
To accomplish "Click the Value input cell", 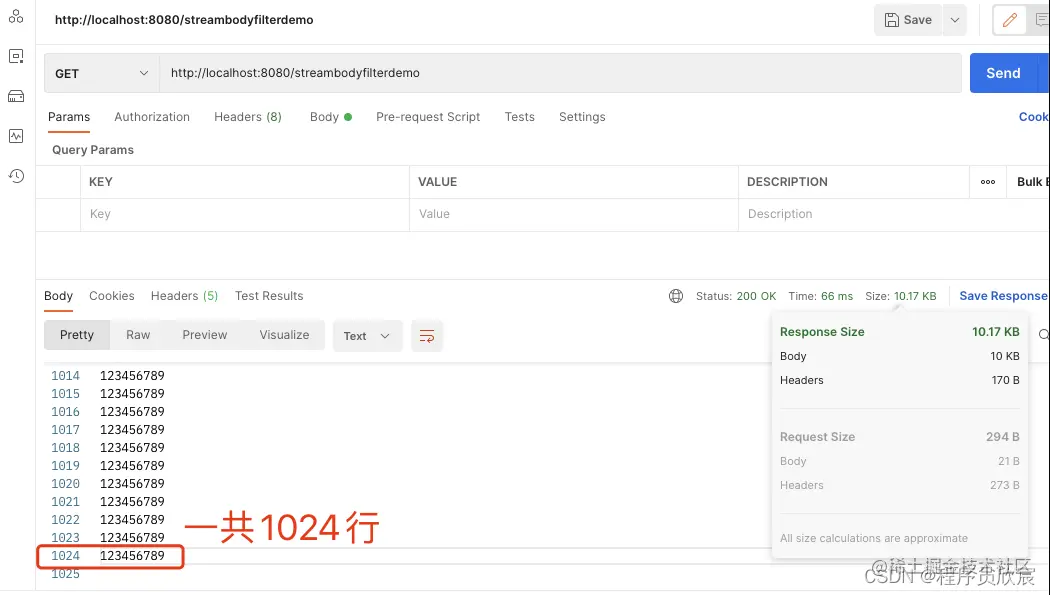I will (x=574, y=214).
